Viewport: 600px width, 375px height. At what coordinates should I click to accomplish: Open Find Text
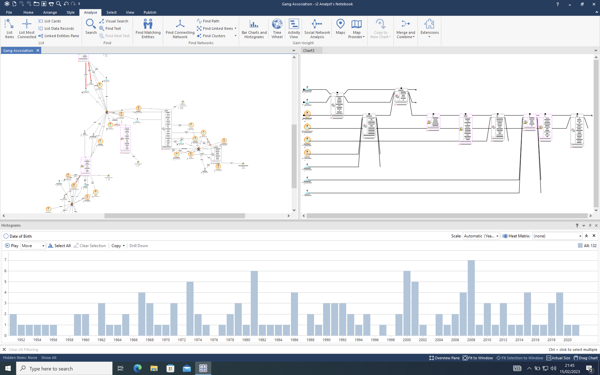click(x=110, y=28)
